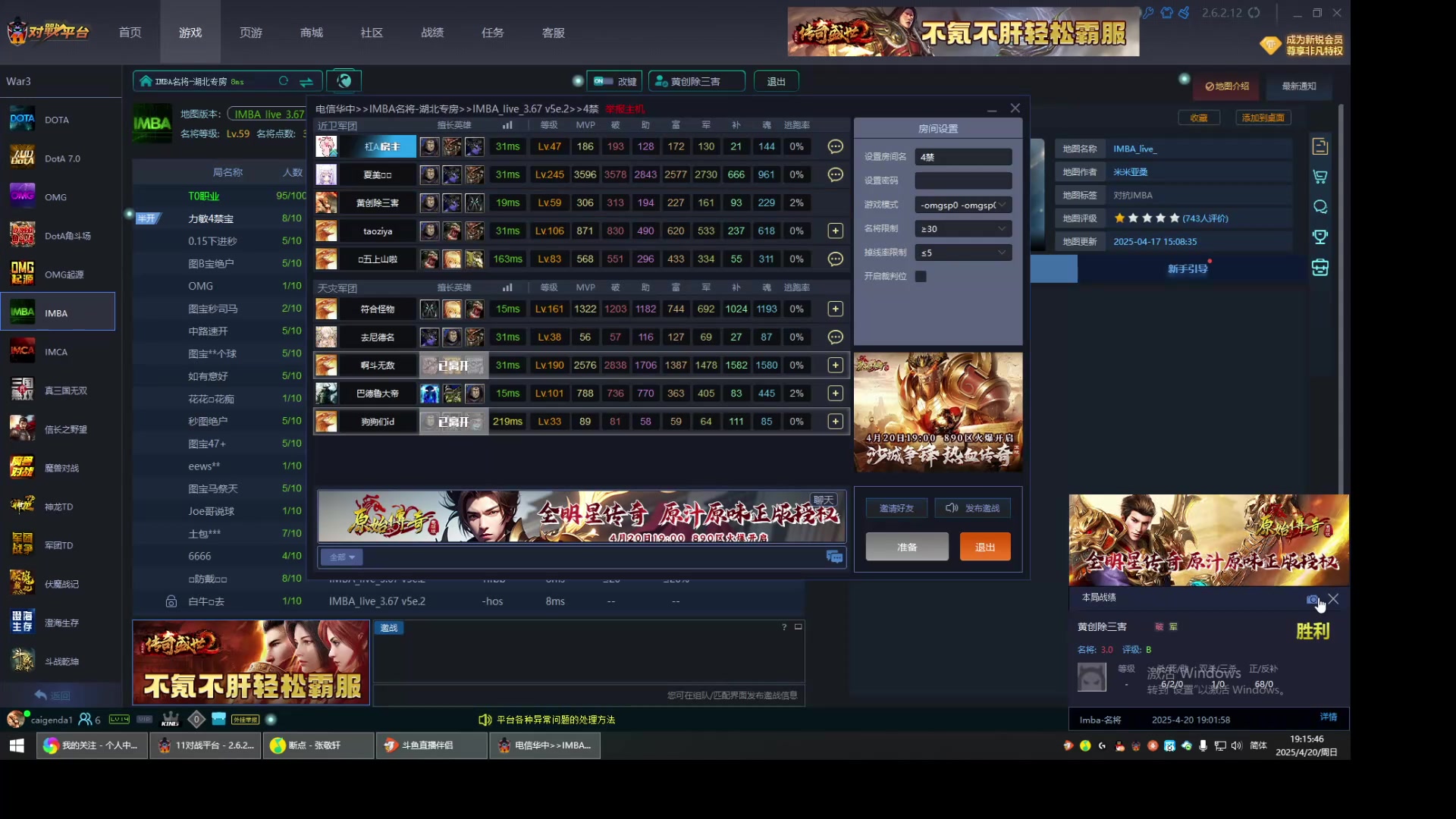The image size is (1456, 819).
Task: Open 斗鱼直播伴侣 from Windows taskbar
Action: click(431, 745)
